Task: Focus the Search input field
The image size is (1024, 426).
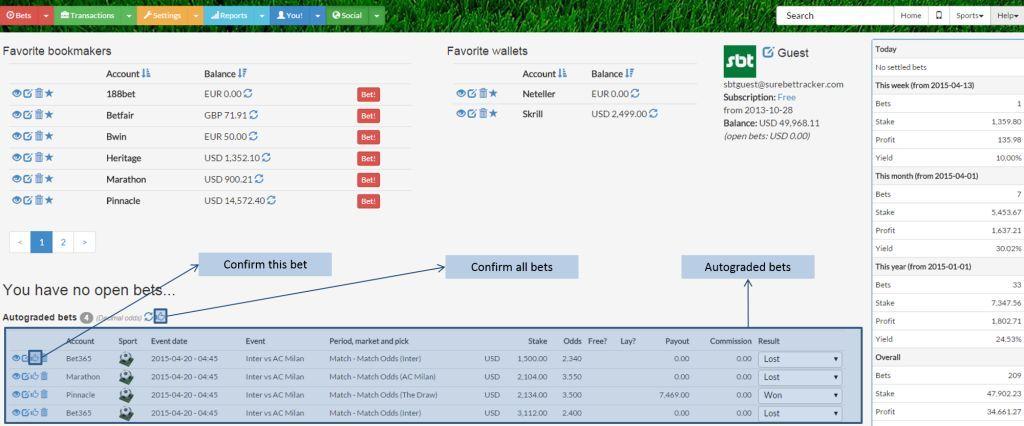Action: click(x=835, y=16)
